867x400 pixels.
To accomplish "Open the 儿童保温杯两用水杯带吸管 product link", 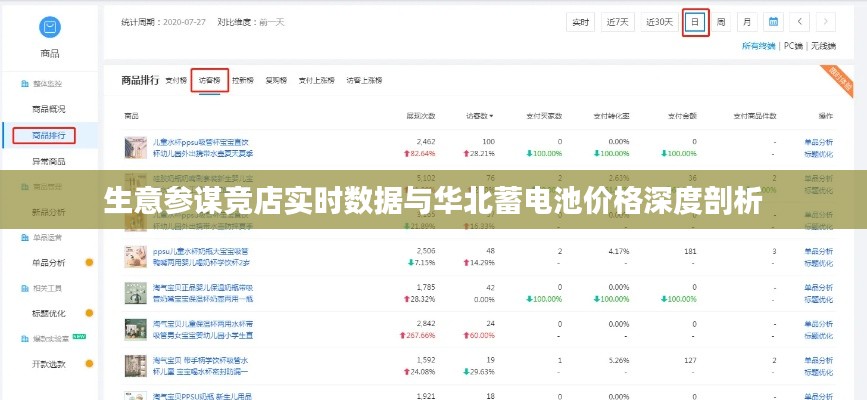I will (203, 330).
